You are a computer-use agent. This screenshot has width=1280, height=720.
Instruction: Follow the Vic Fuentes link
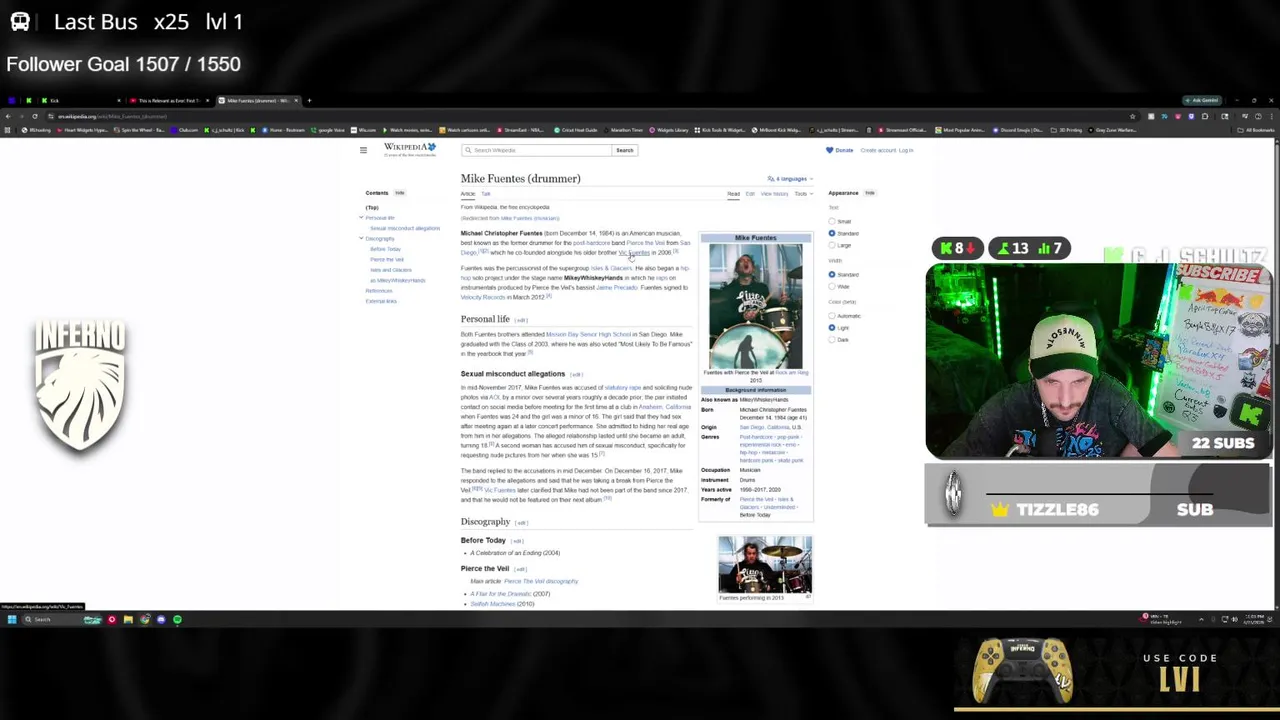(x=634, y=253)
